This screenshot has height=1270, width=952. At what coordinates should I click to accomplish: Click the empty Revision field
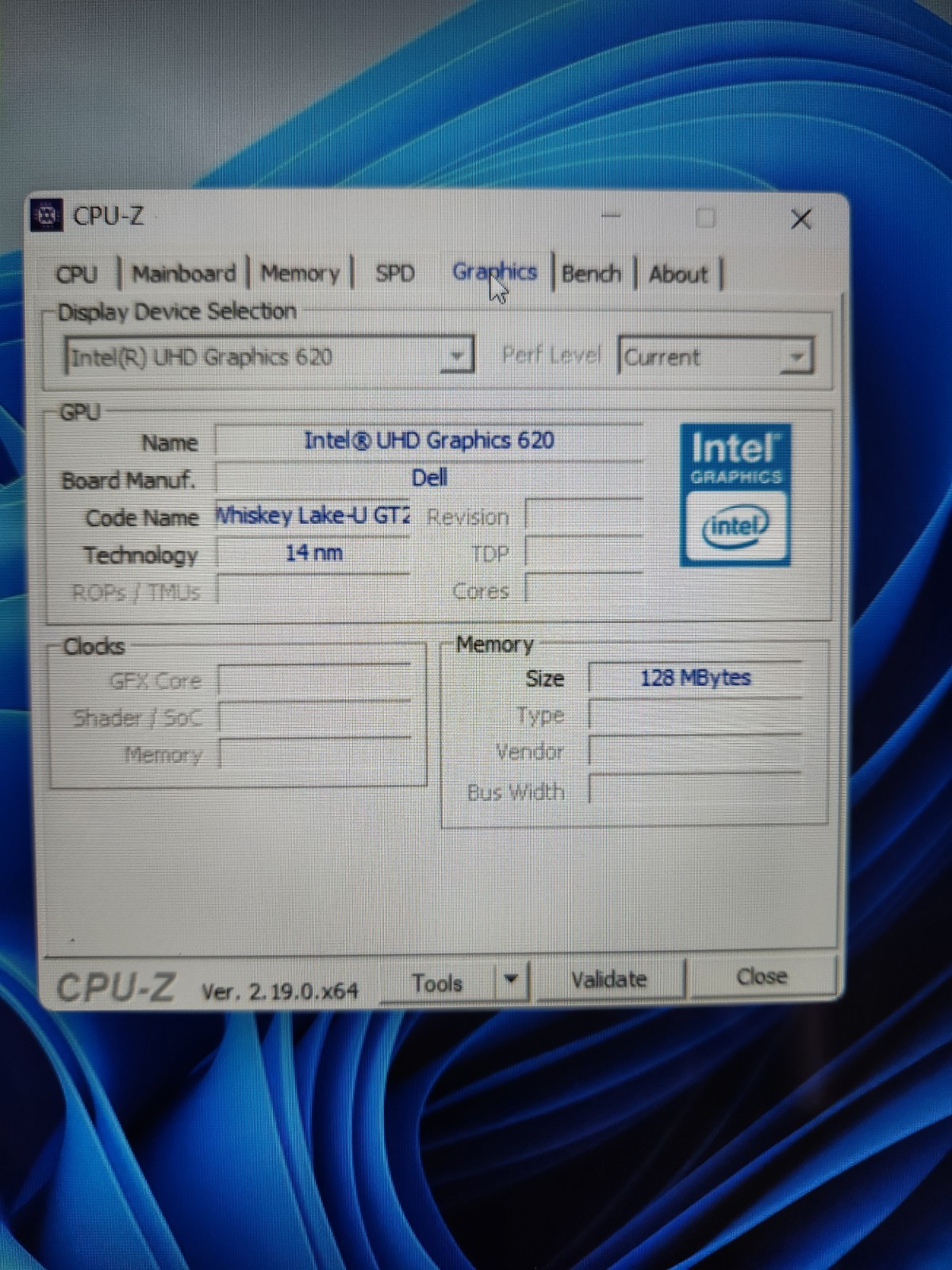(x=585, y=516)
